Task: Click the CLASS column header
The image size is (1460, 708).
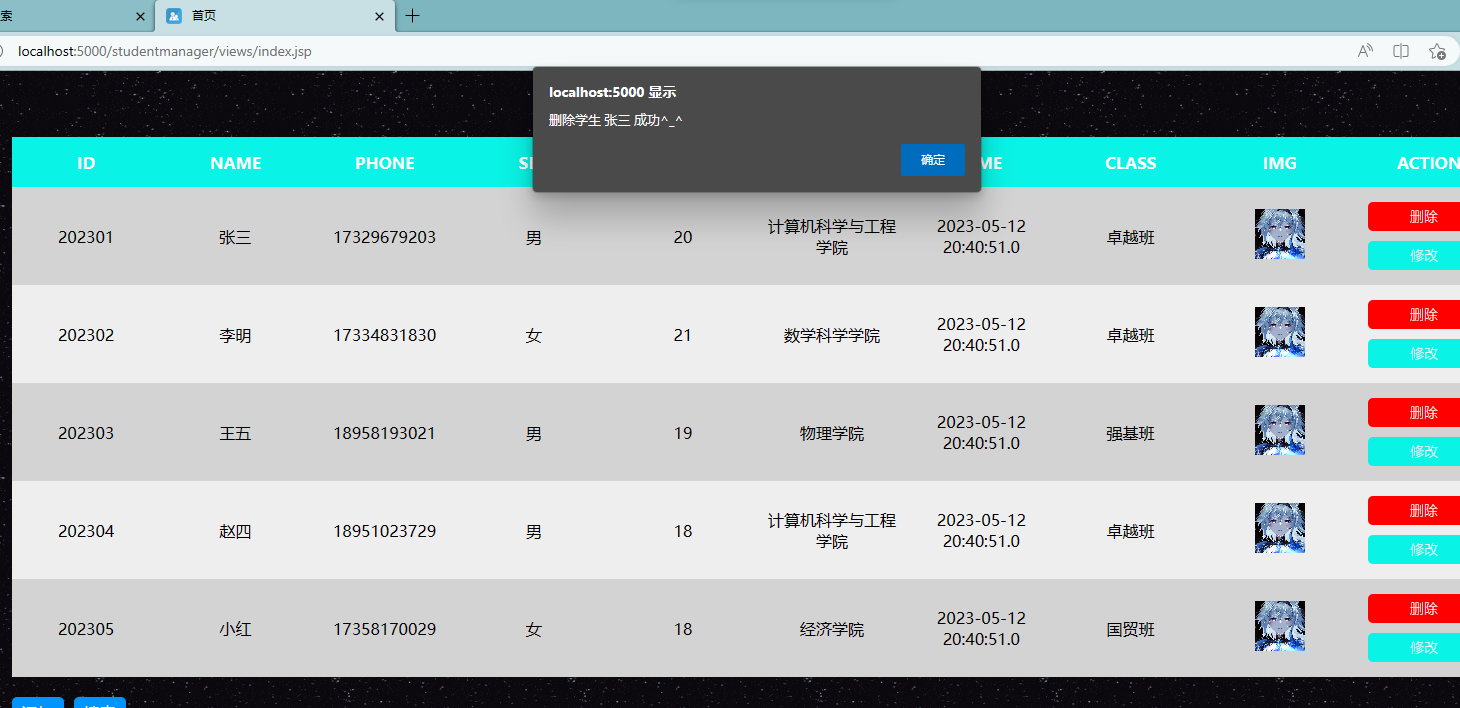Action: [x=1131, y=163]
